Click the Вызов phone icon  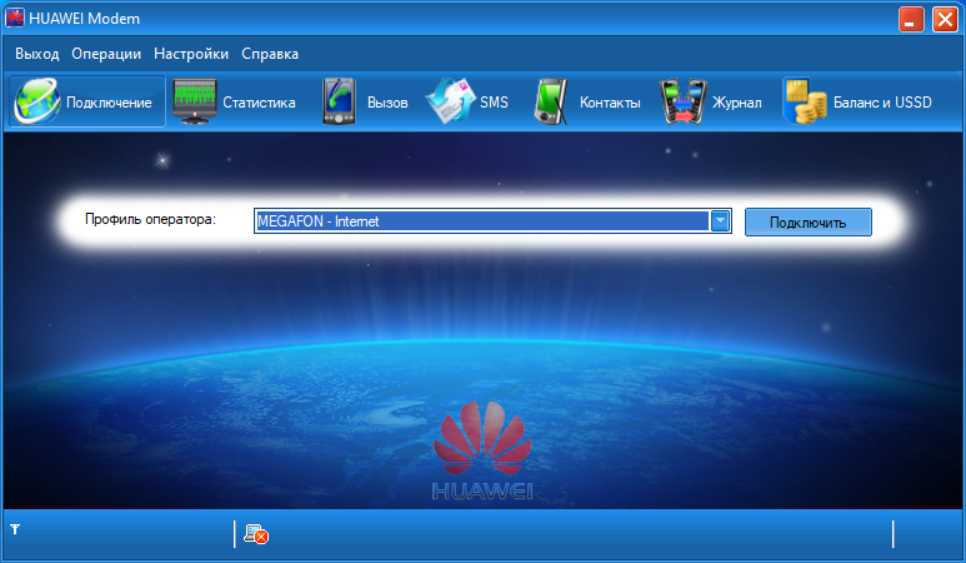pos(338,102)
